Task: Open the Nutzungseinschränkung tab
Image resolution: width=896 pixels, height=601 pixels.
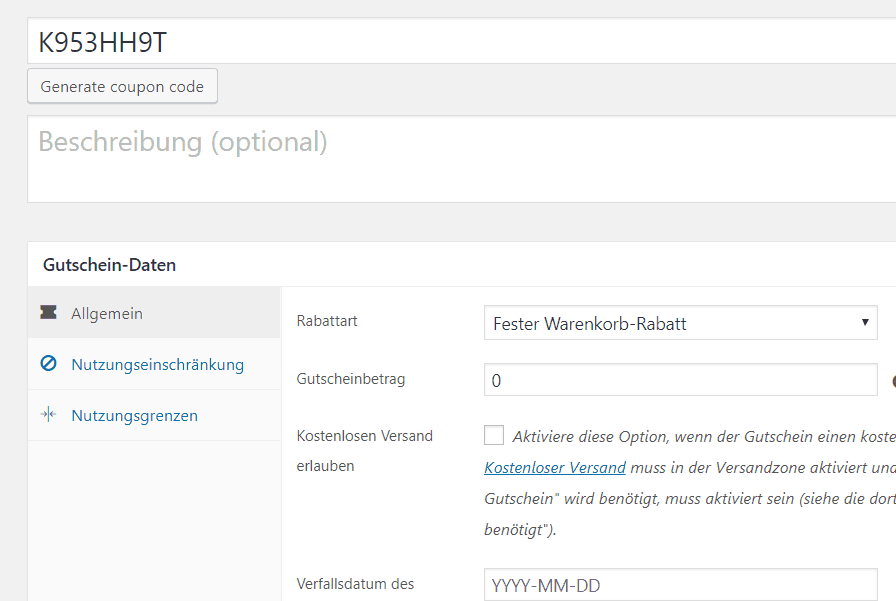Action: (x=157, y=364)
